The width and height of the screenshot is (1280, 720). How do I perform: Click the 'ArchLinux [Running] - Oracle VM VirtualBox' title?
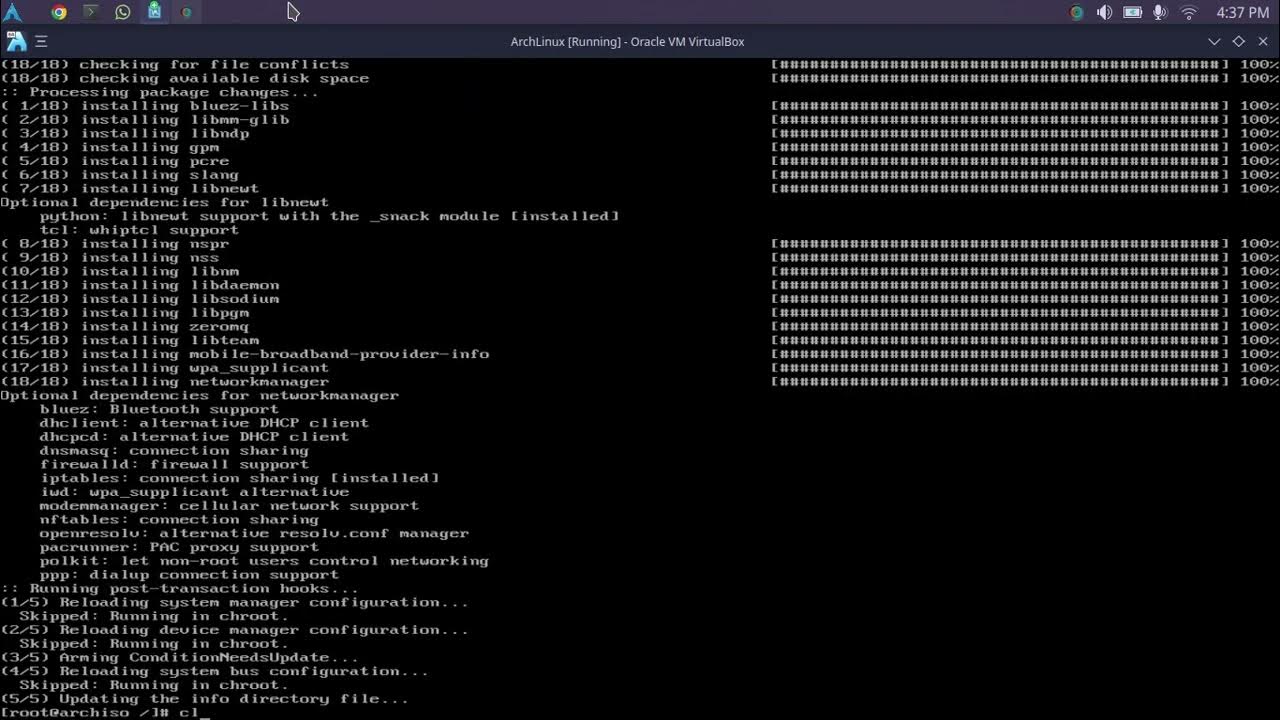click(x=627, y=42)
